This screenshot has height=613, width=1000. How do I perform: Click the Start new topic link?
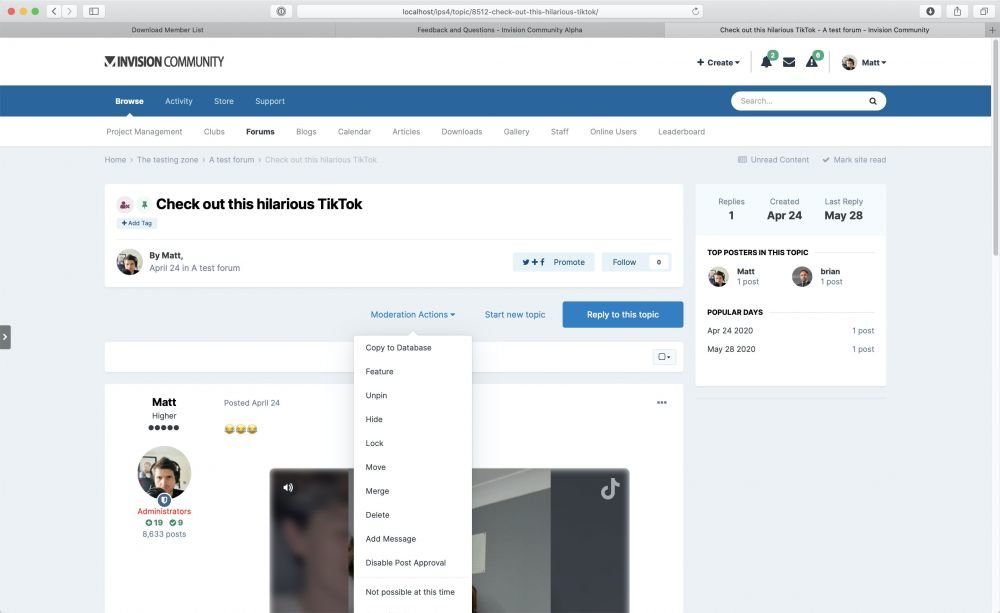tap(515, 314)
